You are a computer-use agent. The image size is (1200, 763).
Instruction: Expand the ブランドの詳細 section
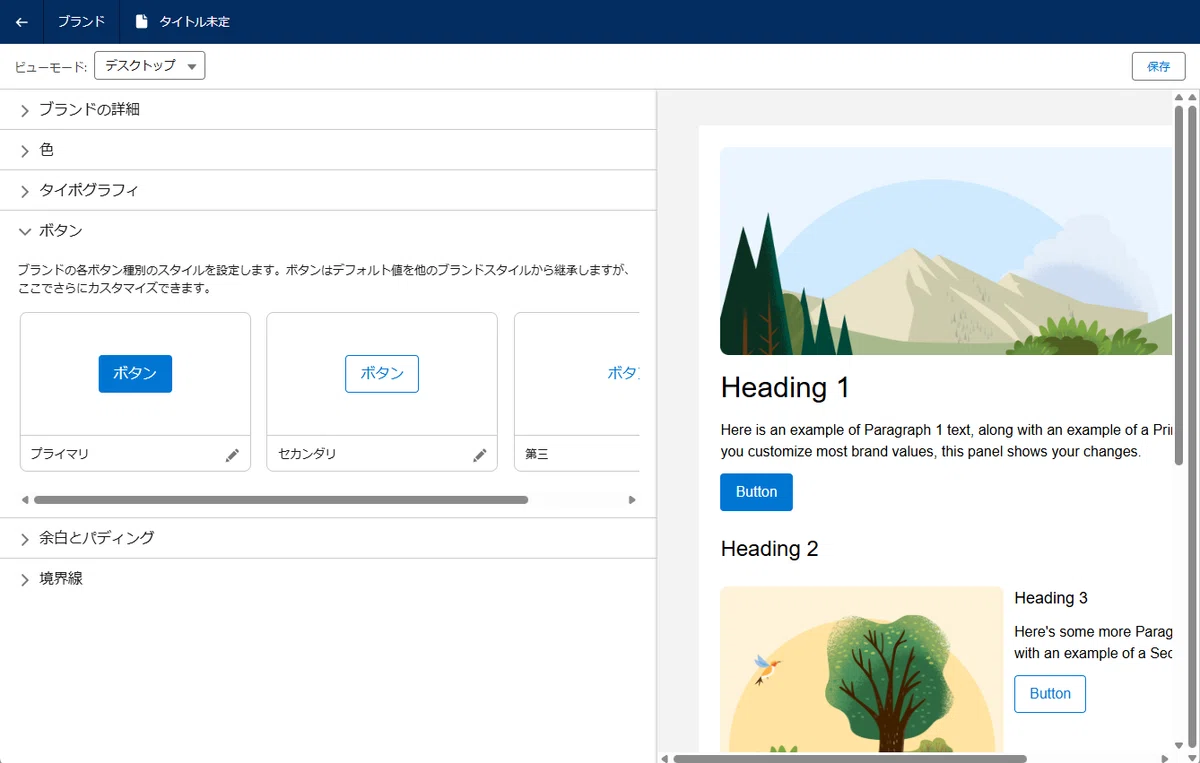point(328,110)
